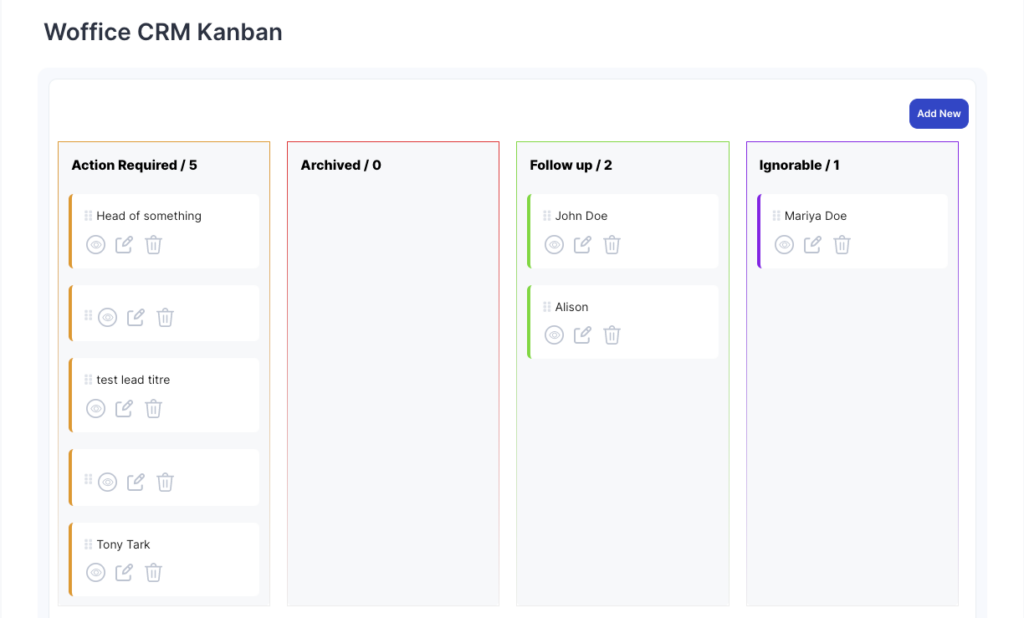
Task: Click the John Doe card title
Action: (x=581, y=216)
